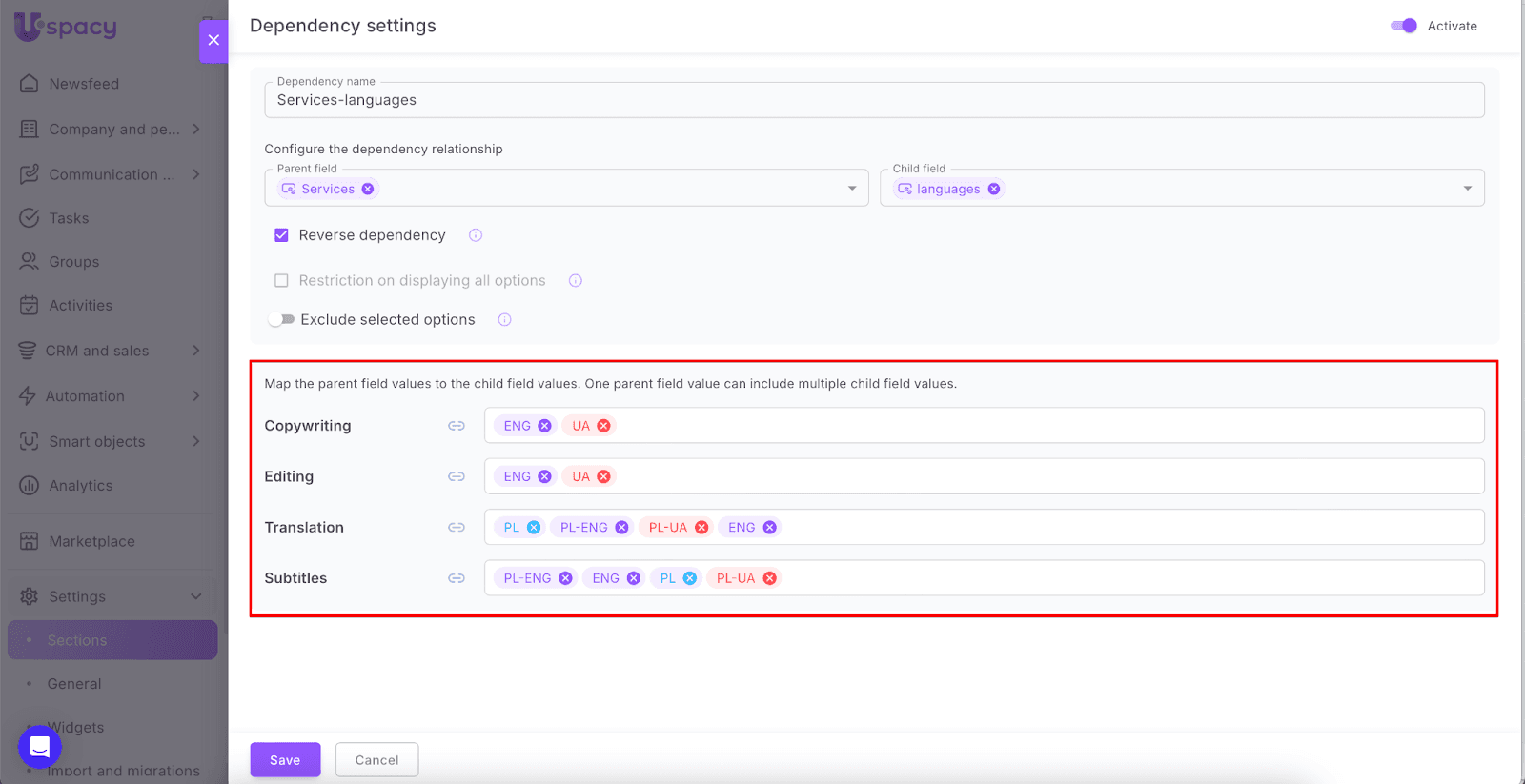Open the Parent field dropdown

coord(852,189)
